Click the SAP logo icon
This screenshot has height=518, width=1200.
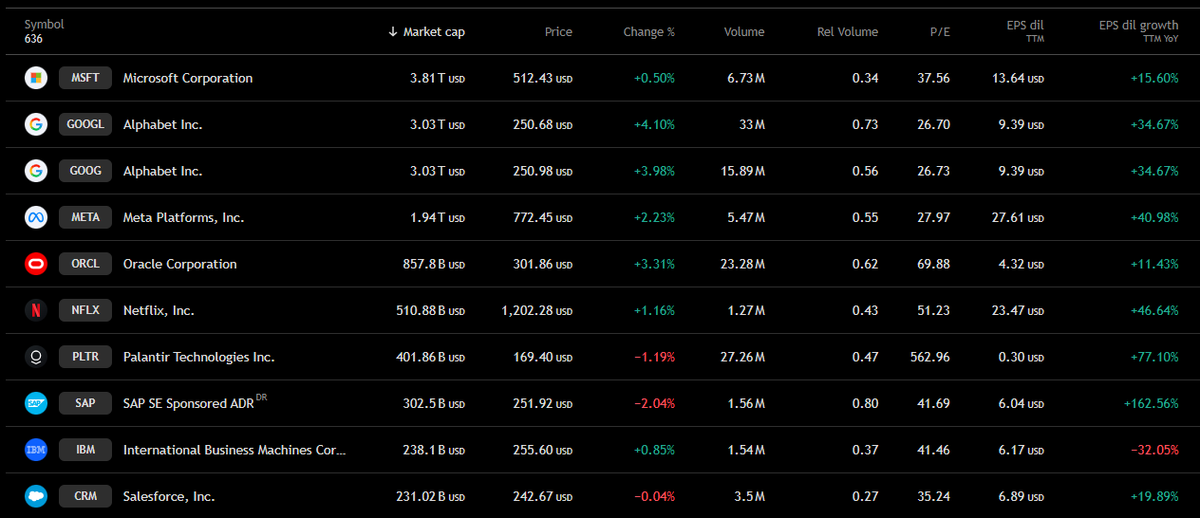(x=36, y=403)
